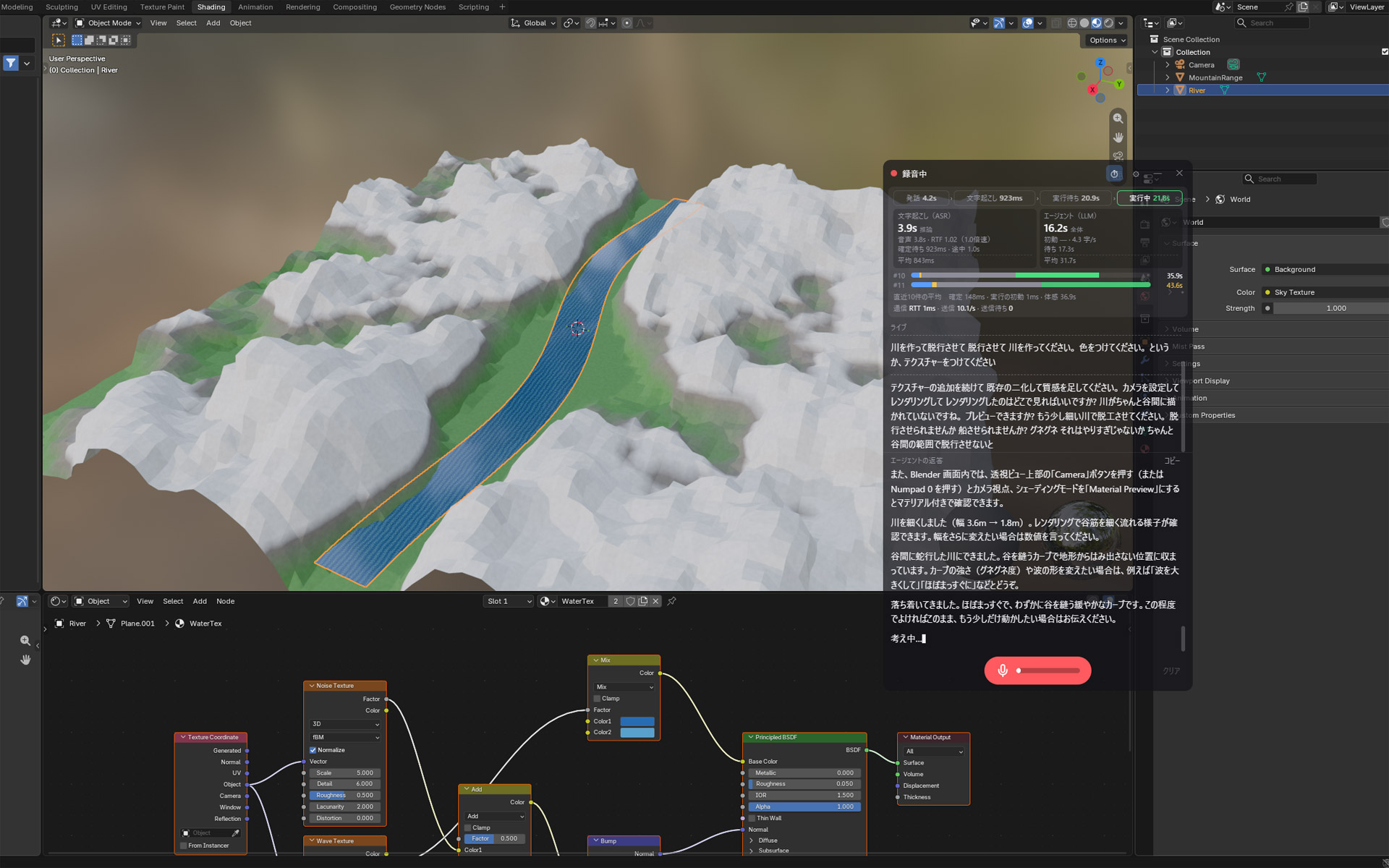
Task: Click the world Strength value field
Action: point(1331,308)
